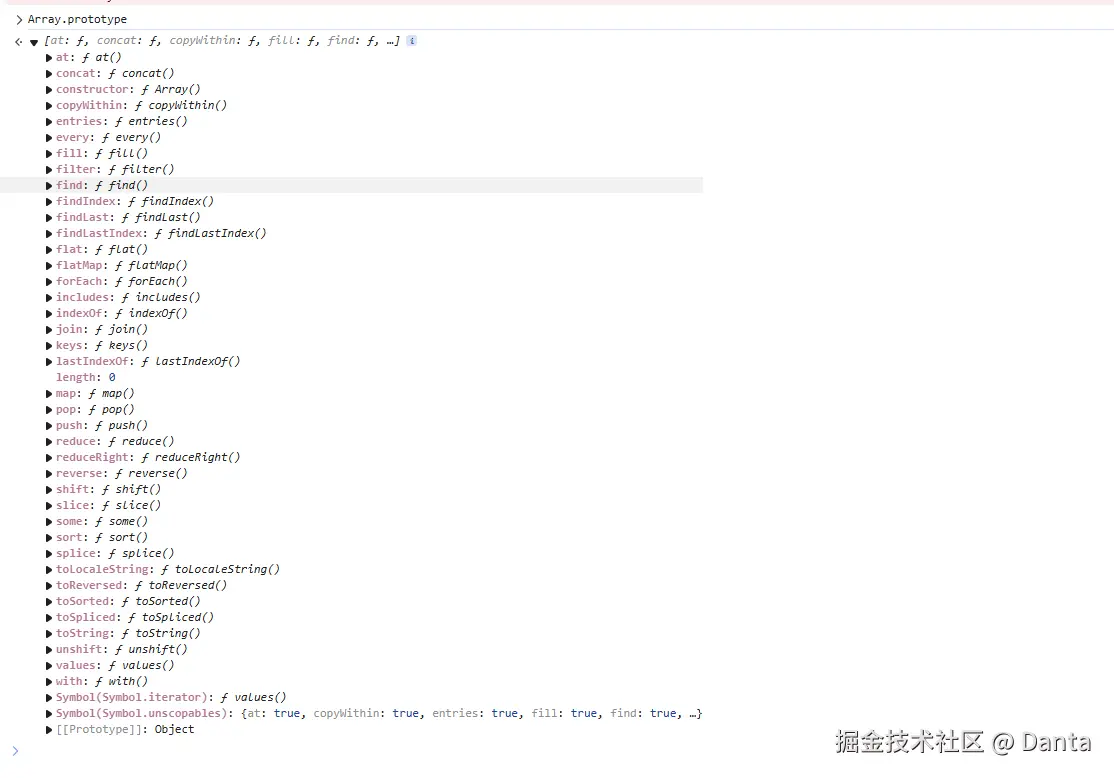Image resolution: width=1114 pixels, height=778 pixels.
Task: Expand the toString function row
Action: tap(49, 634)
